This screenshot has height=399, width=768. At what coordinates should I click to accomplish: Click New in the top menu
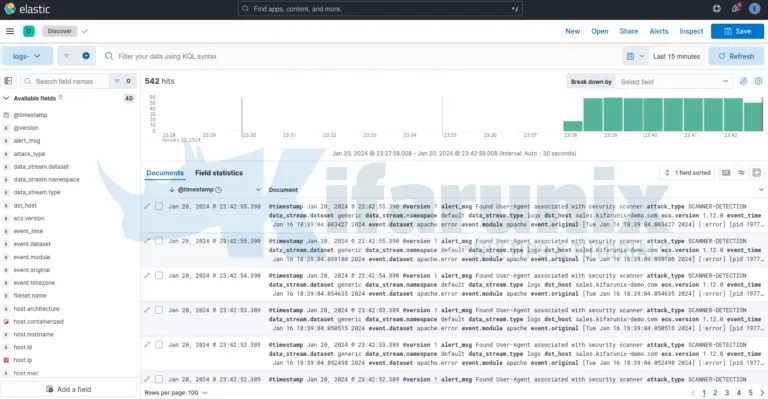point(573,31)
